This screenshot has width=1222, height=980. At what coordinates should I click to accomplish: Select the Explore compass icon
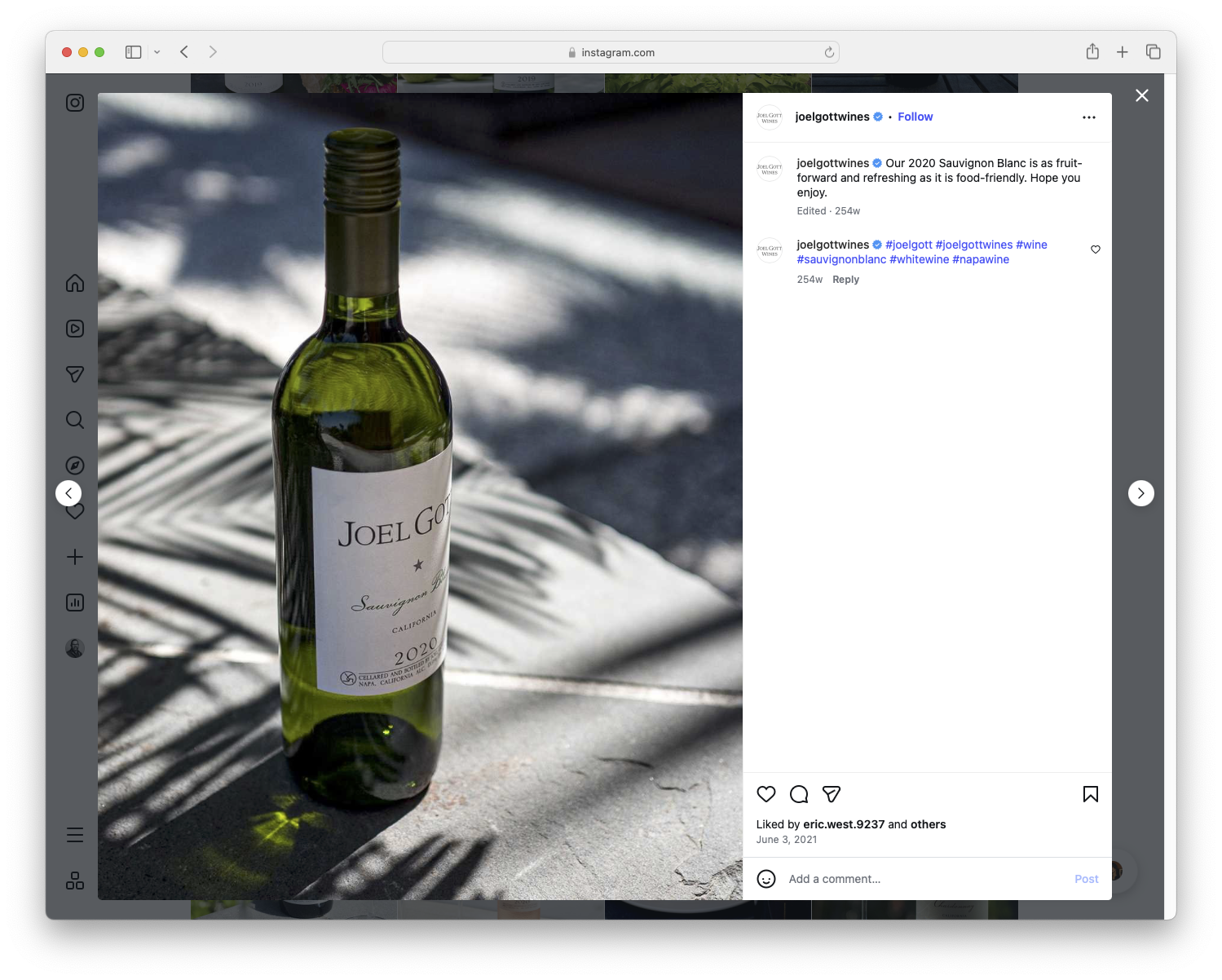pos(74,465)
